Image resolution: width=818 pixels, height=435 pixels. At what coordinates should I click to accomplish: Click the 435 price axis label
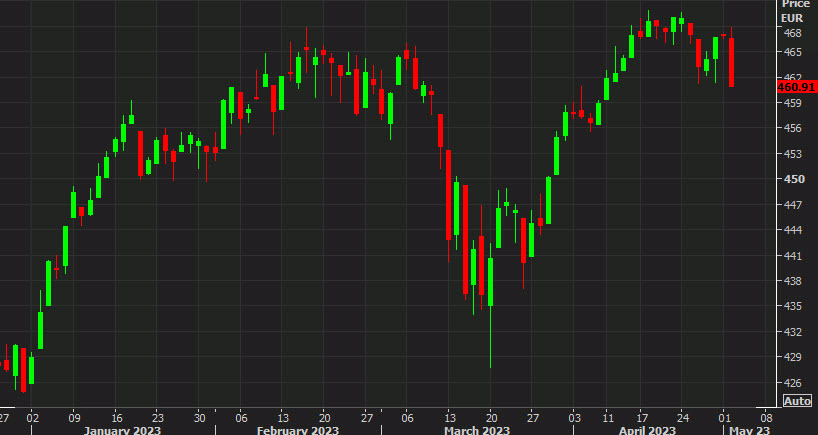tap(792, 306)
